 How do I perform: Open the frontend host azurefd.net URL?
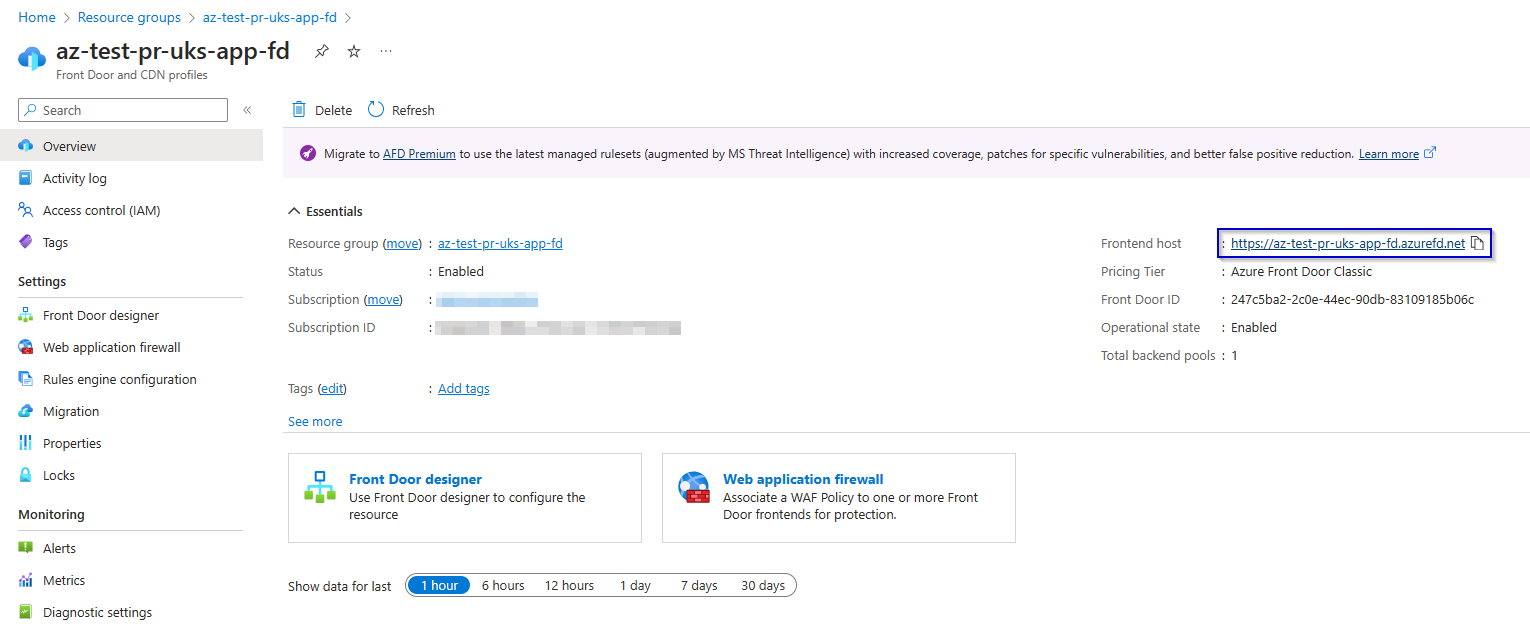(x=1348, y=243)
